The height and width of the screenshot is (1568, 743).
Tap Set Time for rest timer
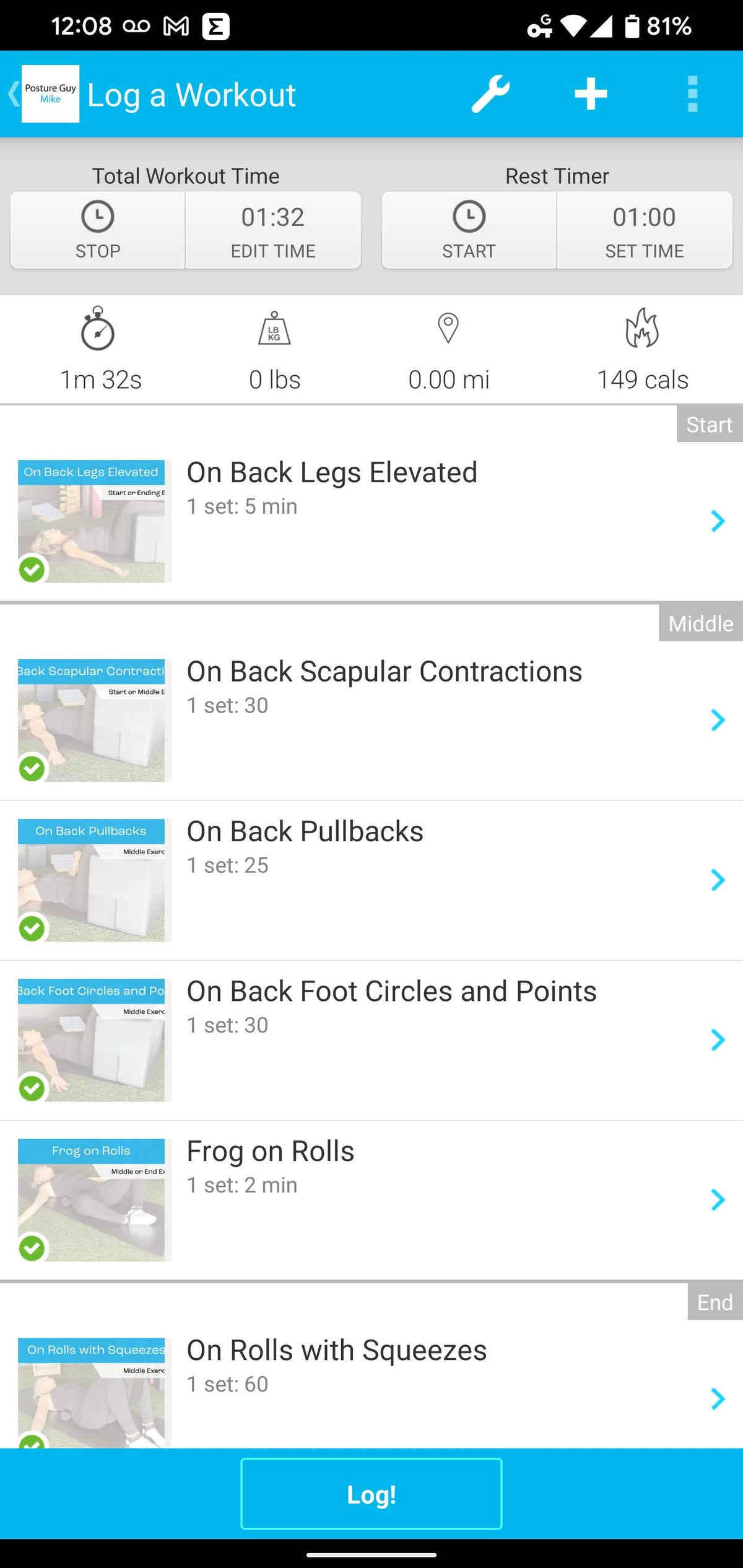[644, 230]
